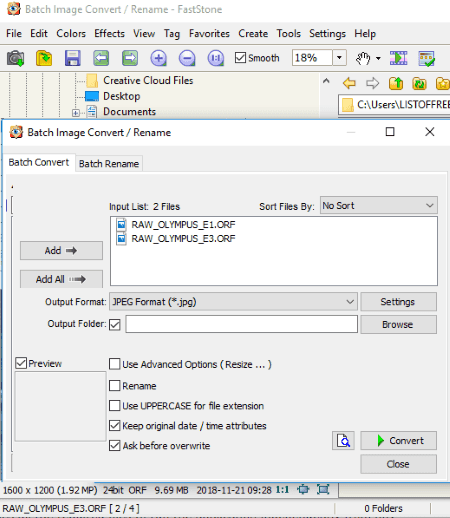Start slideshow with the filmstrip play icon
The height and width of the screenshot is (518, 450).
(398, 58)
